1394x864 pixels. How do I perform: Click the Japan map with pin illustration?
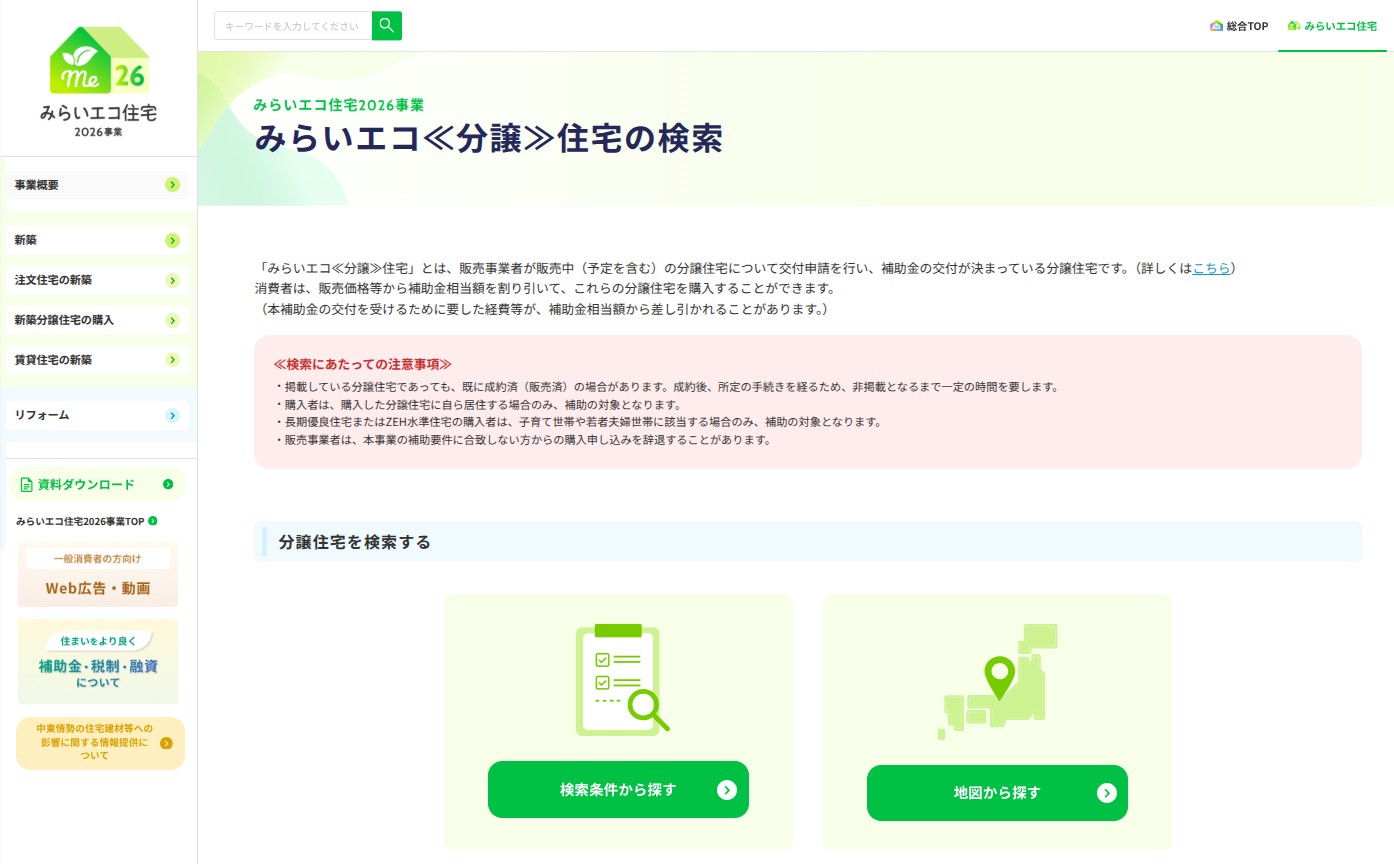(x=996, y=682)
